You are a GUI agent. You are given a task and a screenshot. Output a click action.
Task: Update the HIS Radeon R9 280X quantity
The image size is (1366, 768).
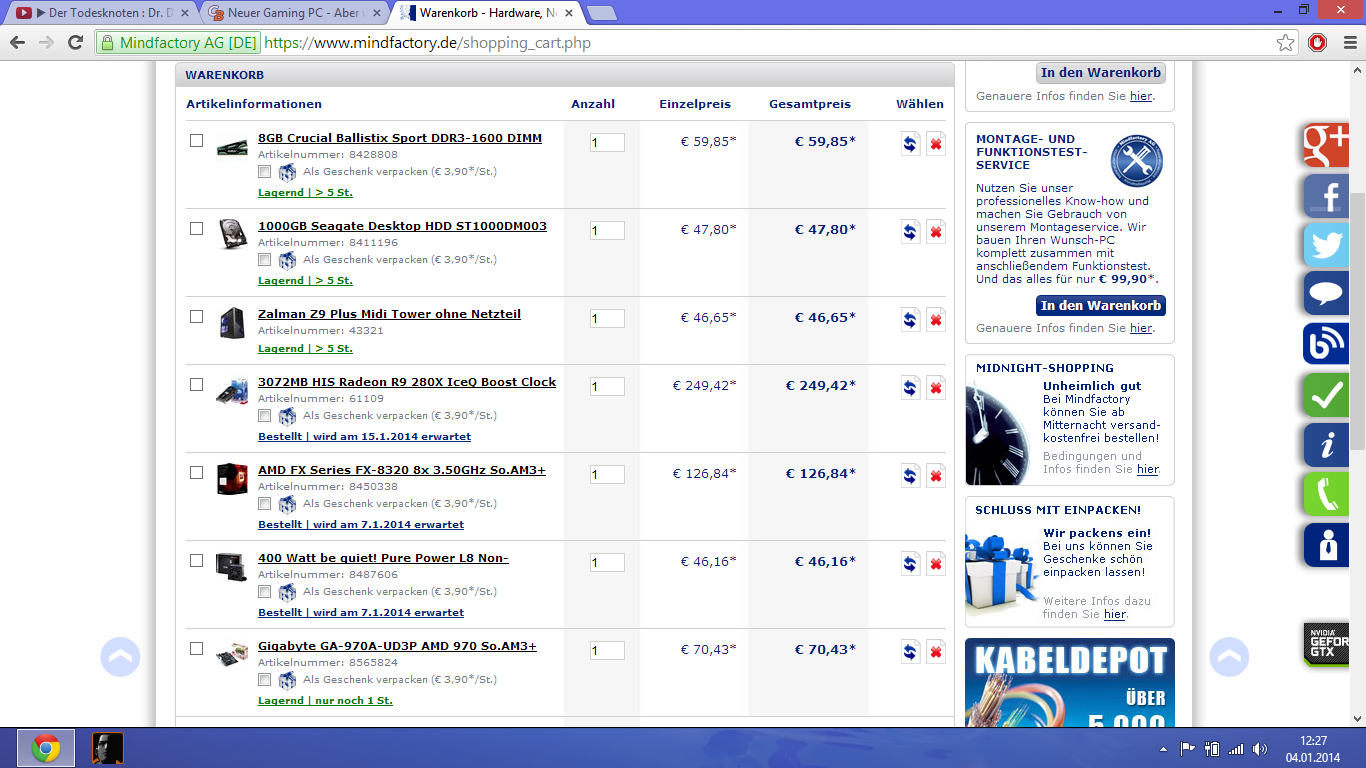tap(910, 388)
